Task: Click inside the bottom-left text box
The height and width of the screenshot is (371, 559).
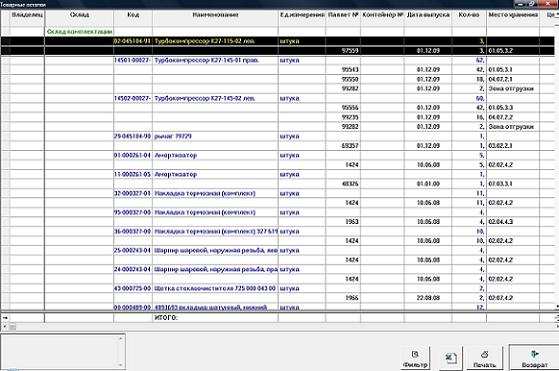Action: (x=60, y=351)
